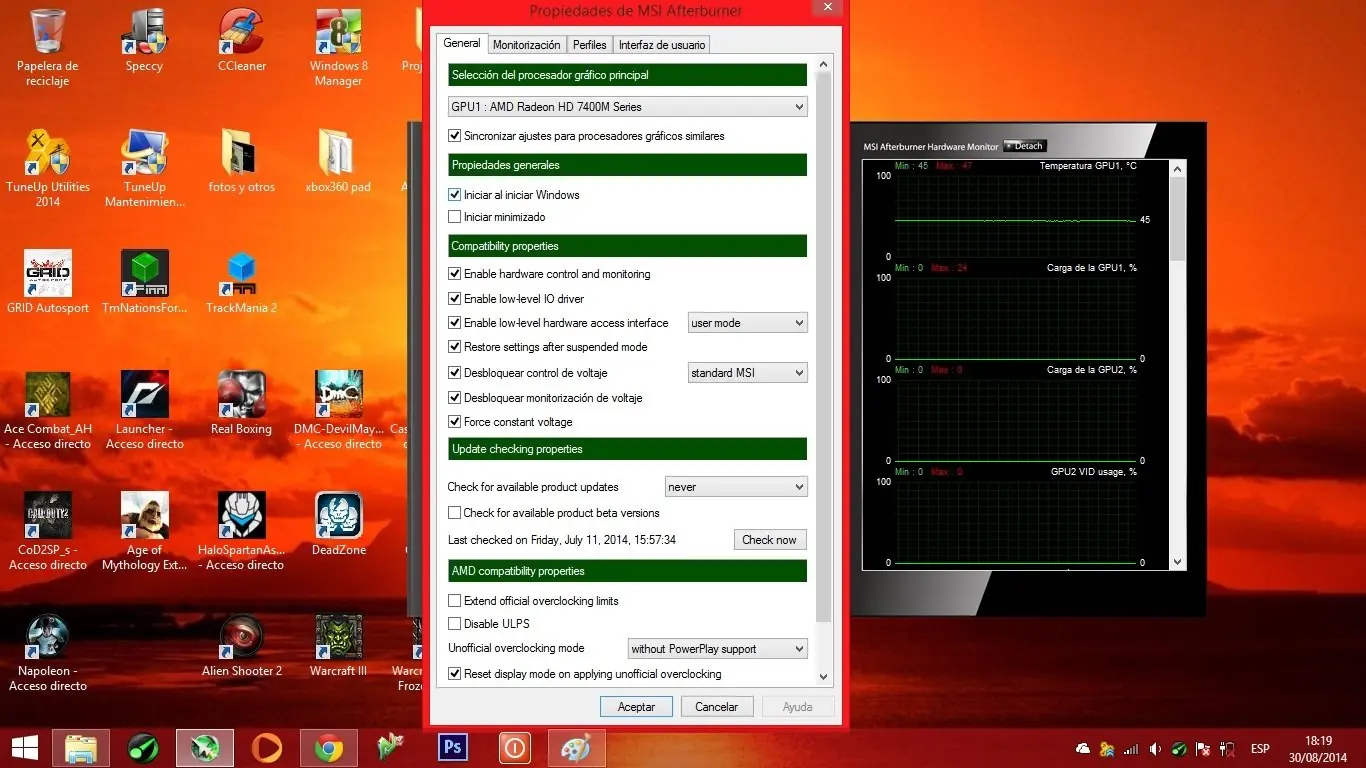Uncheck 'Desbloquear monitorización de voltaje'
Screen dimensions: 1366x768
pyautogui.click(x=455, y=398)
